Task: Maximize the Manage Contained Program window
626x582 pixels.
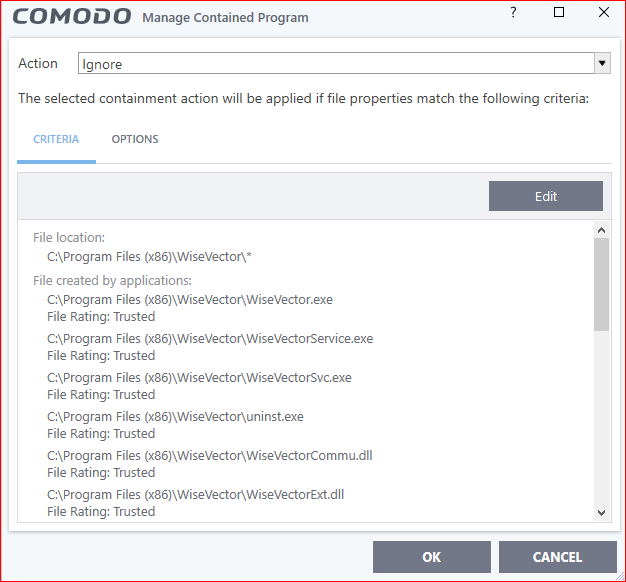Action: [559, 13]
